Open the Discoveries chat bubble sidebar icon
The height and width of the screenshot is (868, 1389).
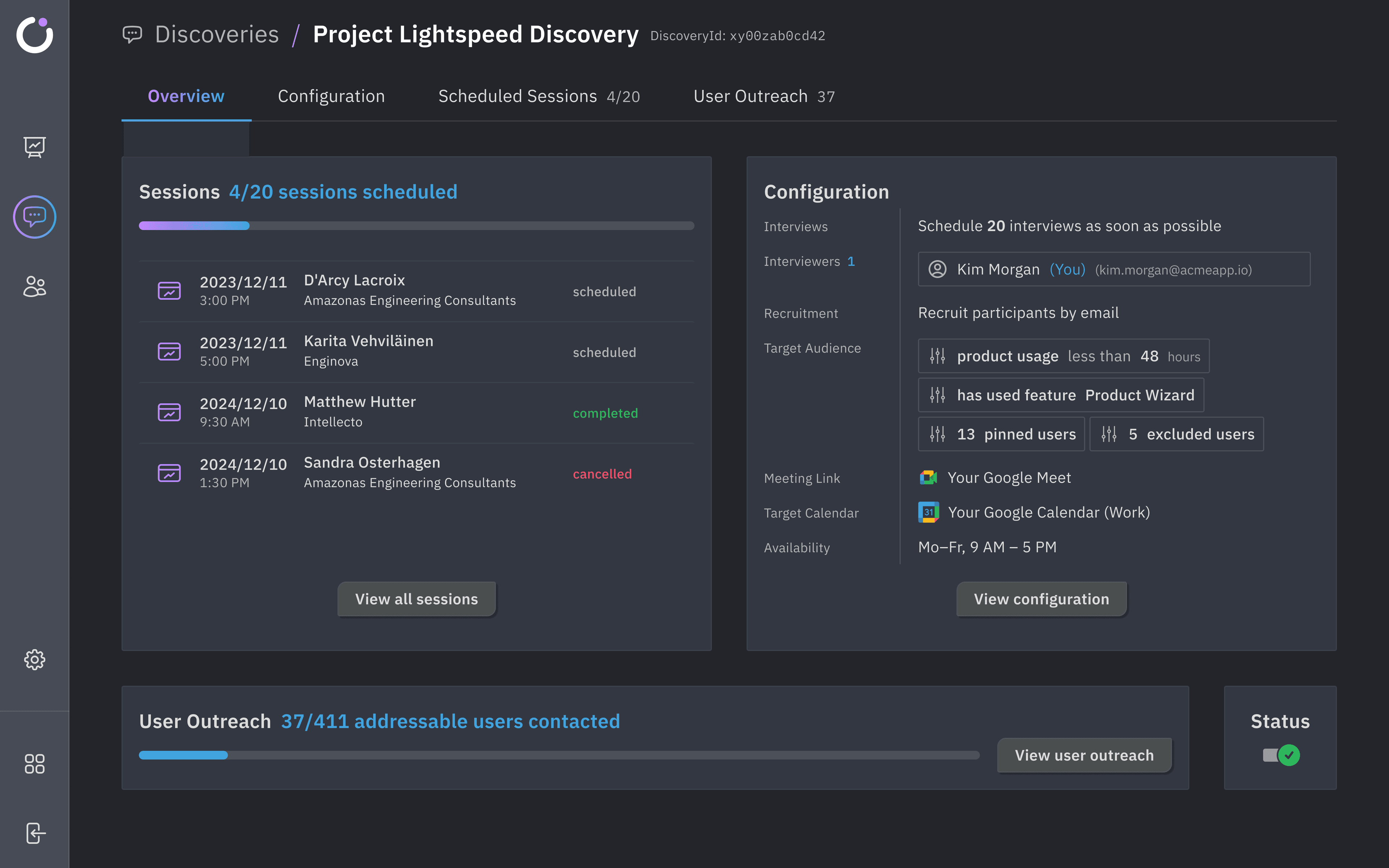(34, 216)
